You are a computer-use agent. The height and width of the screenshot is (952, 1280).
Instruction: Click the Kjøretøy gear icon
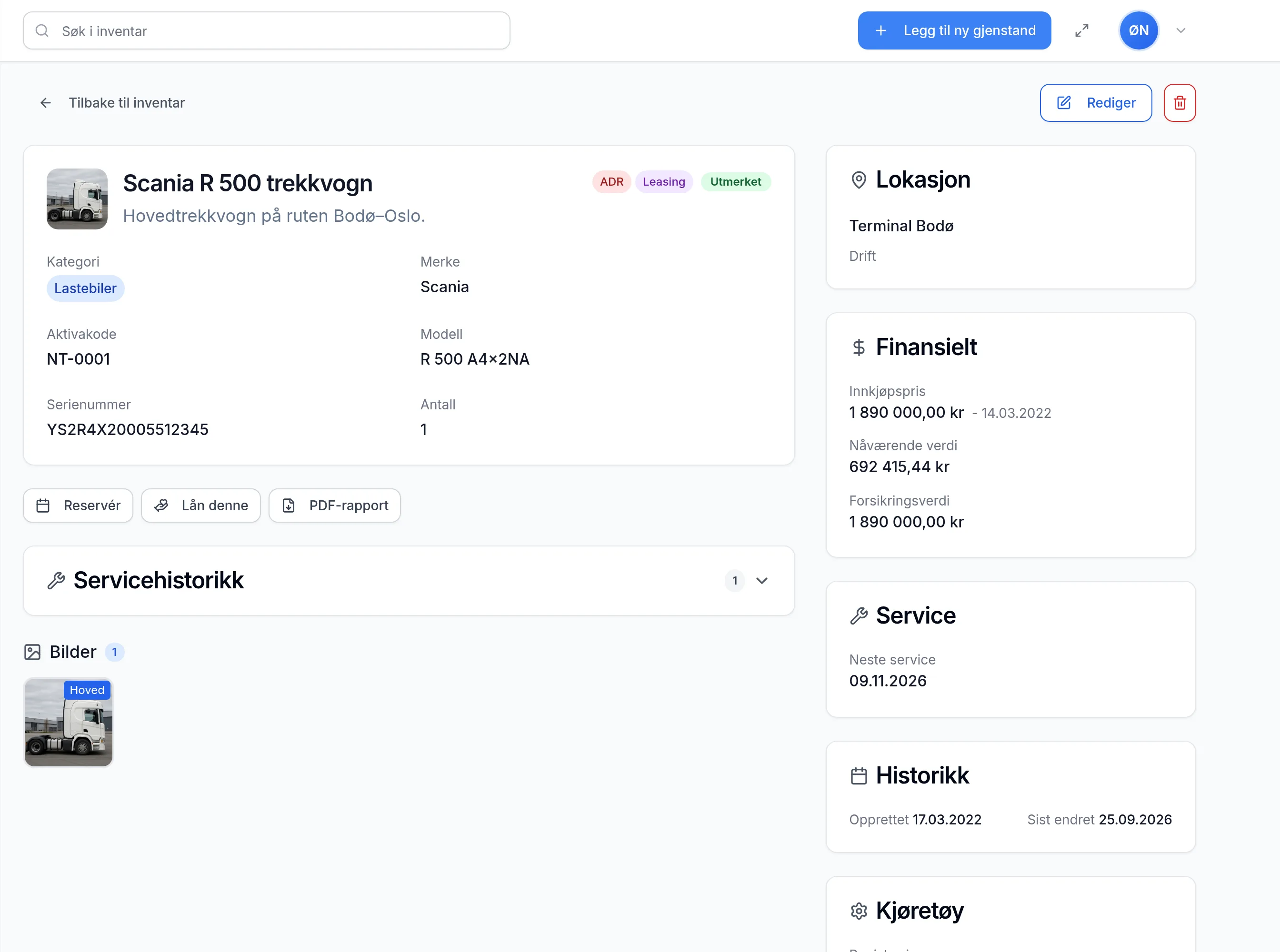click(859, 911)
